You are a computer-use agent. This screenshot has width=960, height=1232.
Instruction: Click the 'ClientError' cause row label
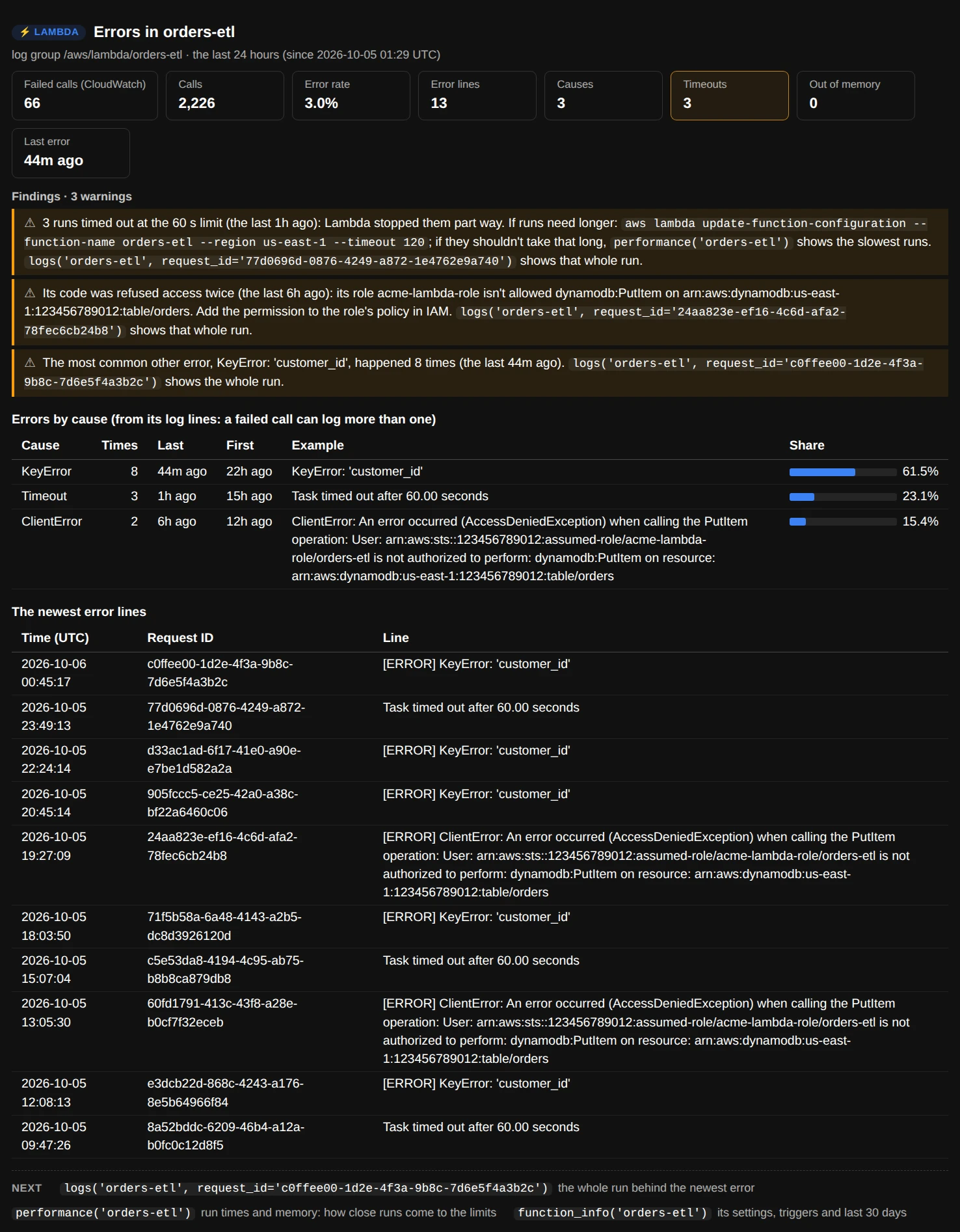51,522
